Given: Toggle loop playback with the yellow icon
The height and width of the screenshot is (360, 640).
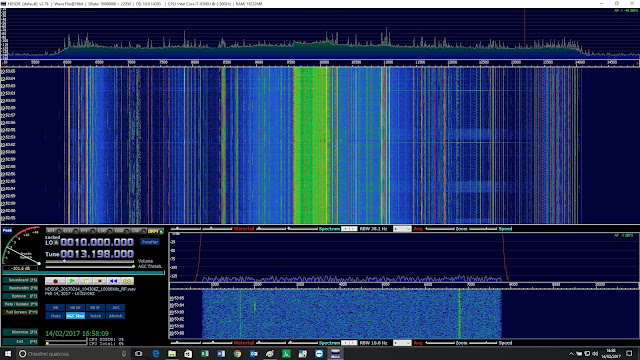Looking at the screenshot, I should [x=127, y=281].
